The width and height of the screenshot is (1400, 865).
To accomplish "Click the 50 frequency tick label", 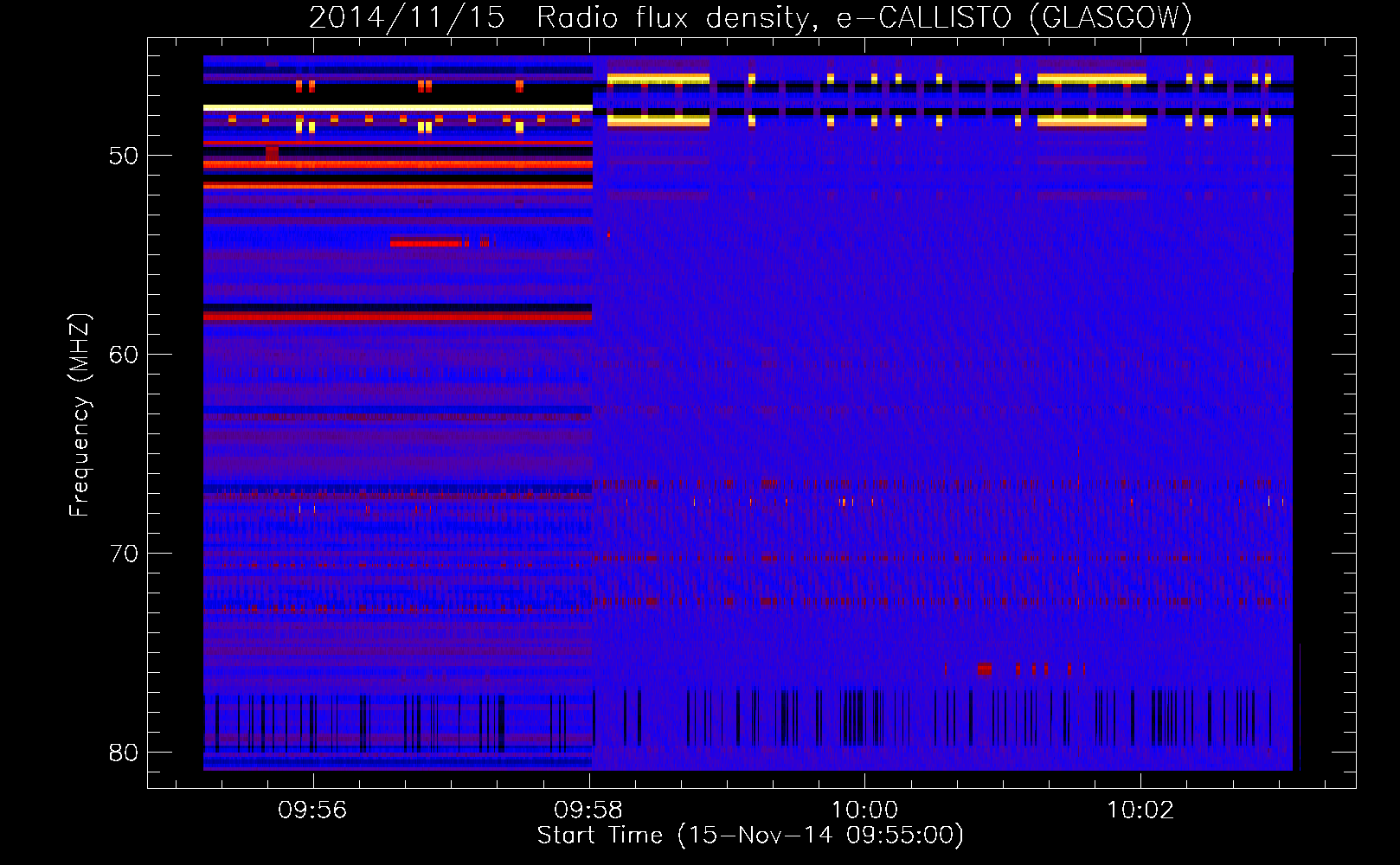I will click(124, 156).
